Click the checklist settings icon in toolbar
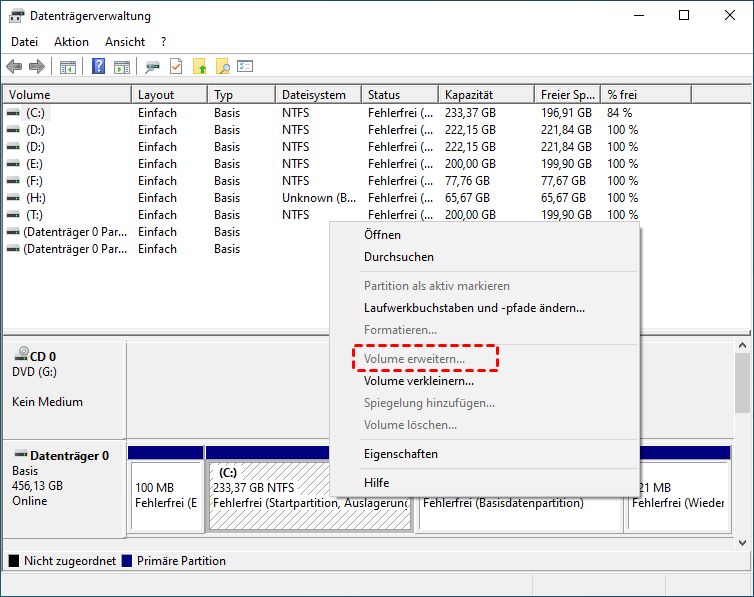The image size is (754, 597). pyautogui.click(x=245, y=67)
